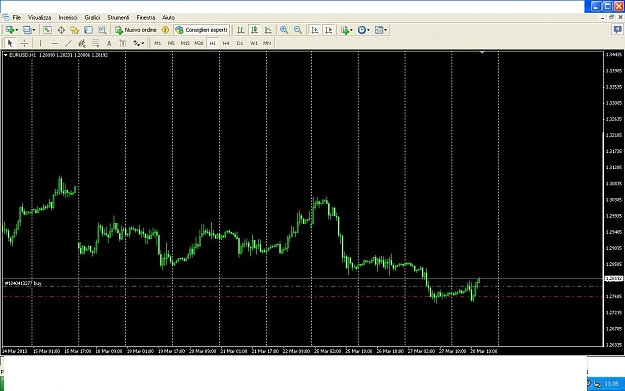Open the Strategy Tester magnifier icon
Screen dimensions: 625x391
(x=102, y=30)
